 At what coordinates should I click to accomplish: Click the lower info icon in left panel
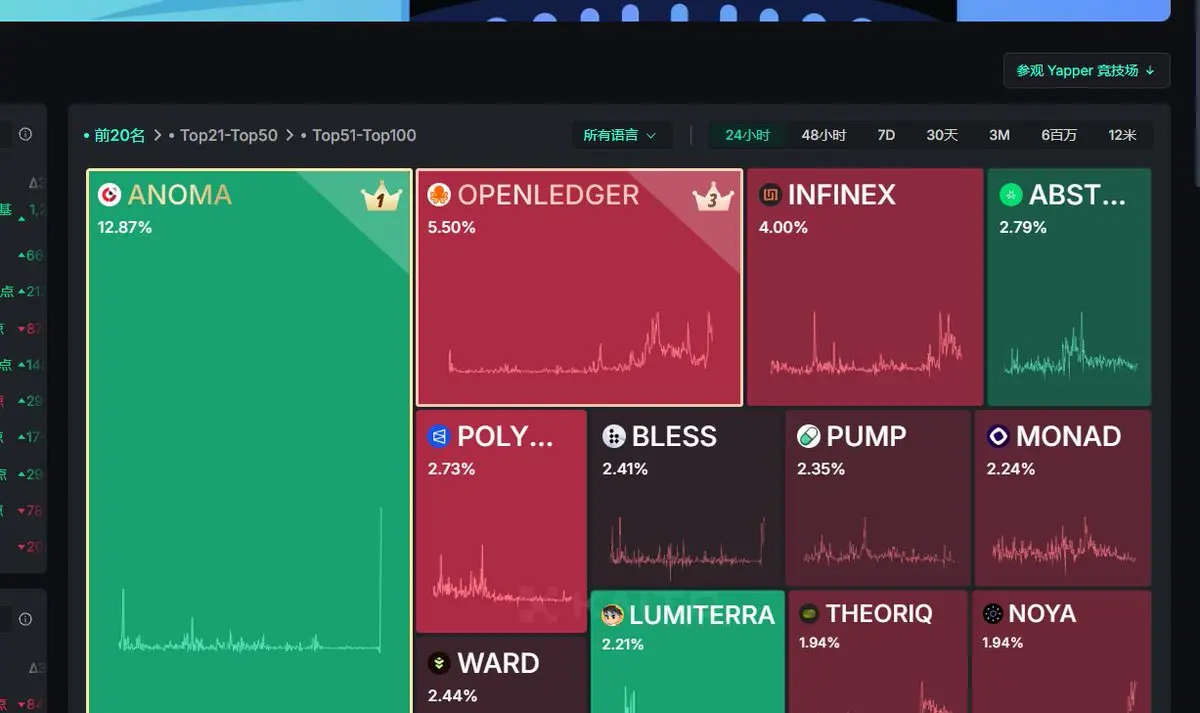click(x=26, y=619)
